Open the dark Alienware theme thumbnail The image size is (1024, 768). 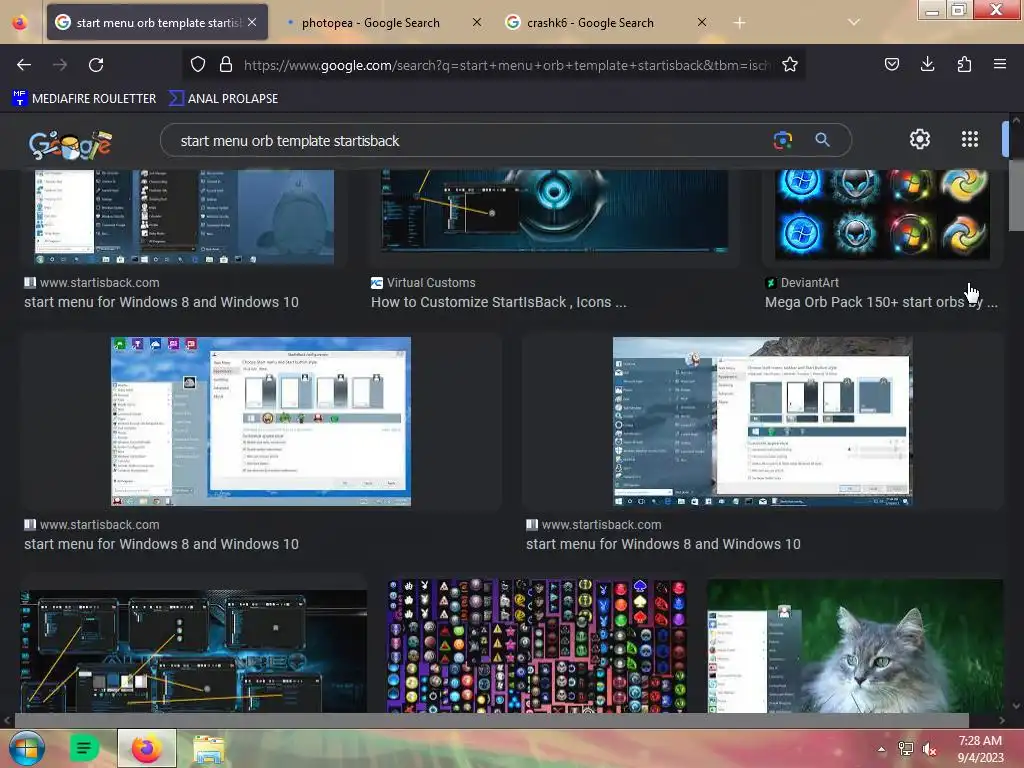[193, 650]
